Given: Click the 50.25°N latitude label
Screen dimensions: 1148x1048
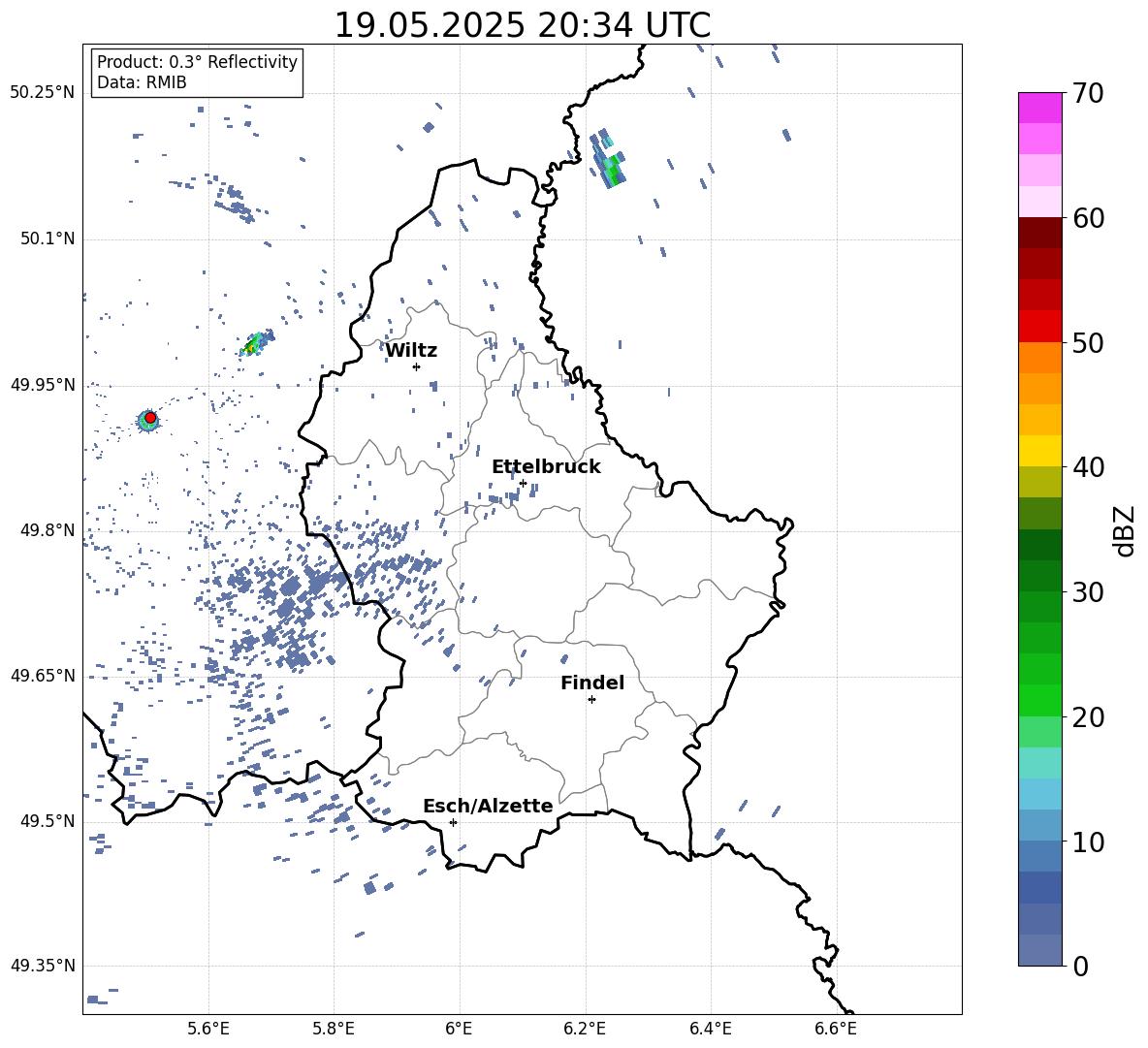Looking at the screenshot, I should point(42,93).
